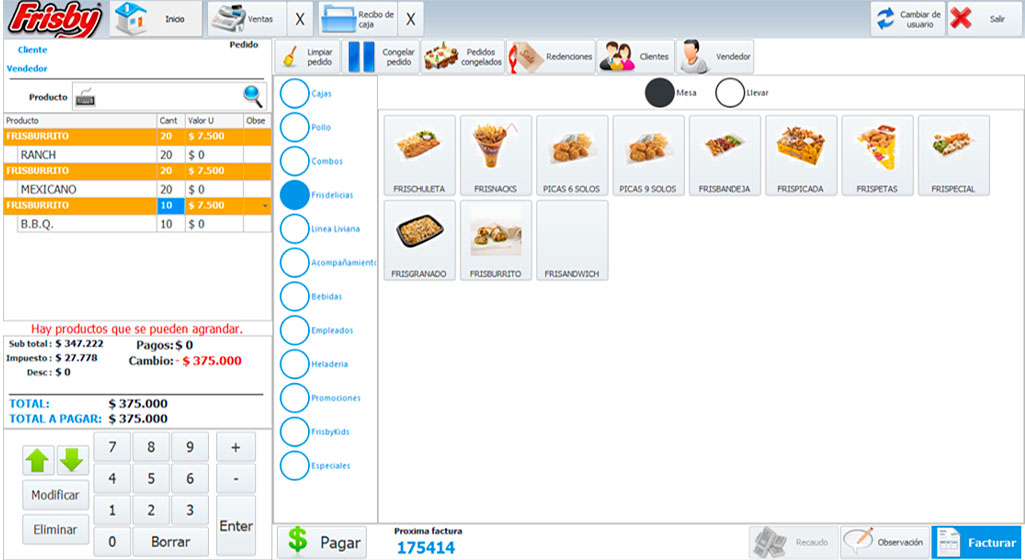Select the Combos category
The height and width of the screenshot is (560, 1025).
(311, 161)
